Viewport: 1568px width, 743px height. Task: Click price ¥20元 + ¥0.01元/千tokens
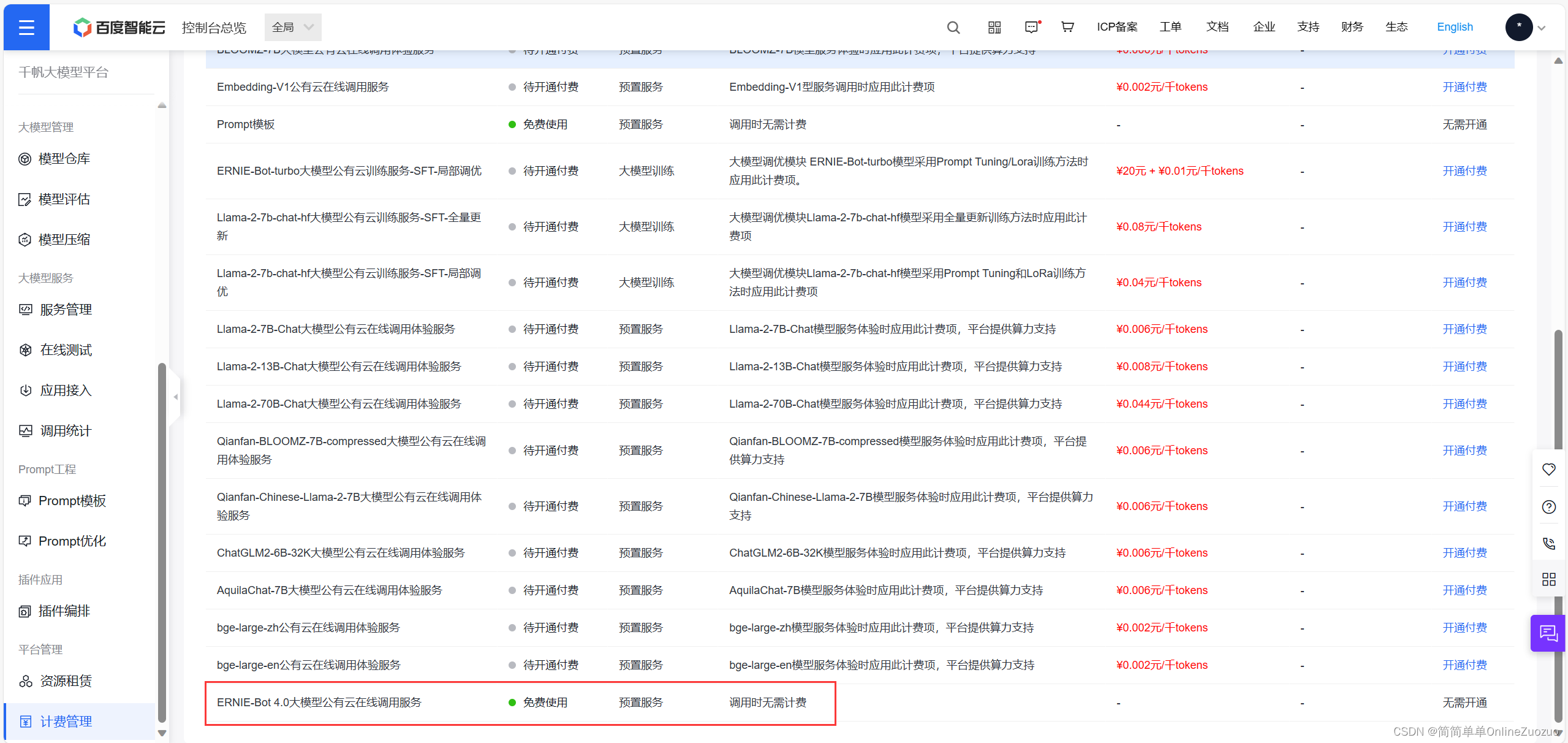pos(1180,171)
